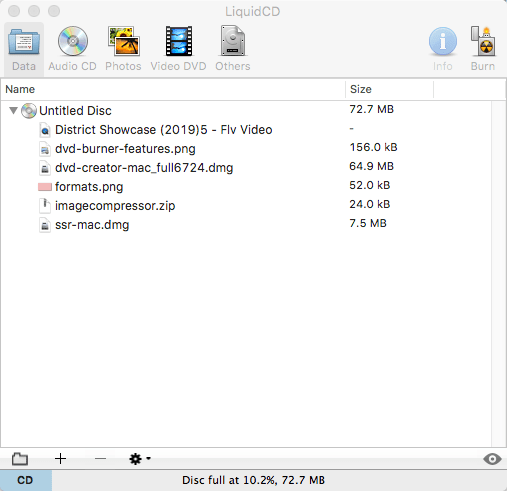Choose the Video DVD filmstrip icon
The height and width of the screenshot is (491, 507).
click(x=179, y=41)
